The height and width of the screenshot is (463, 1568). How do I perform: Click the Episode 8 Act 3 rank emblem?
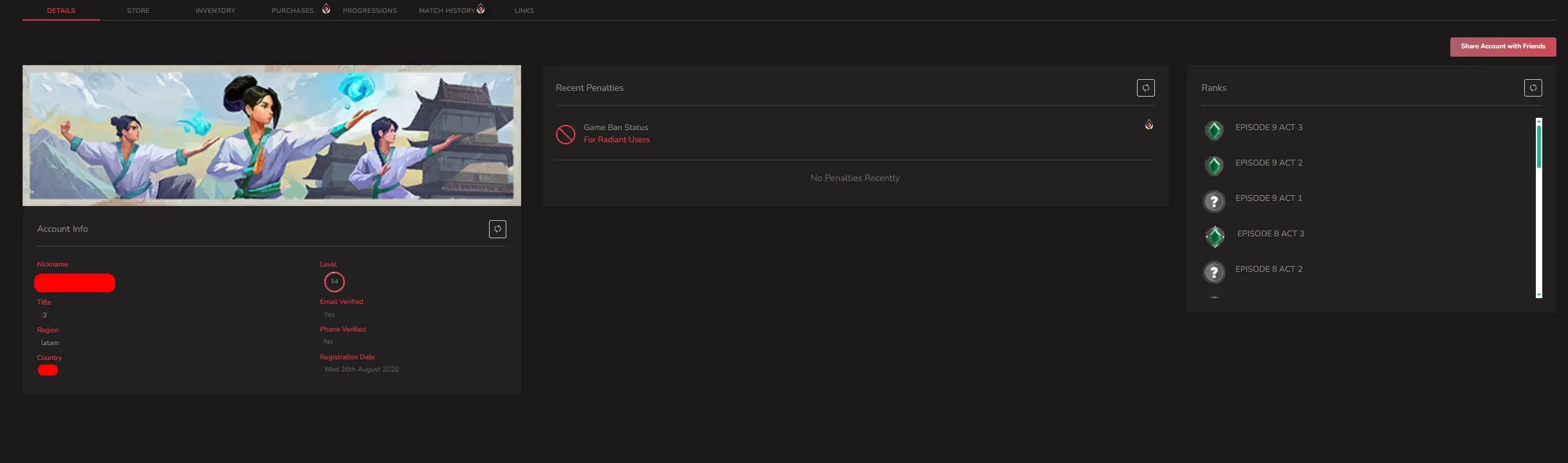(x=1215, y=237)
